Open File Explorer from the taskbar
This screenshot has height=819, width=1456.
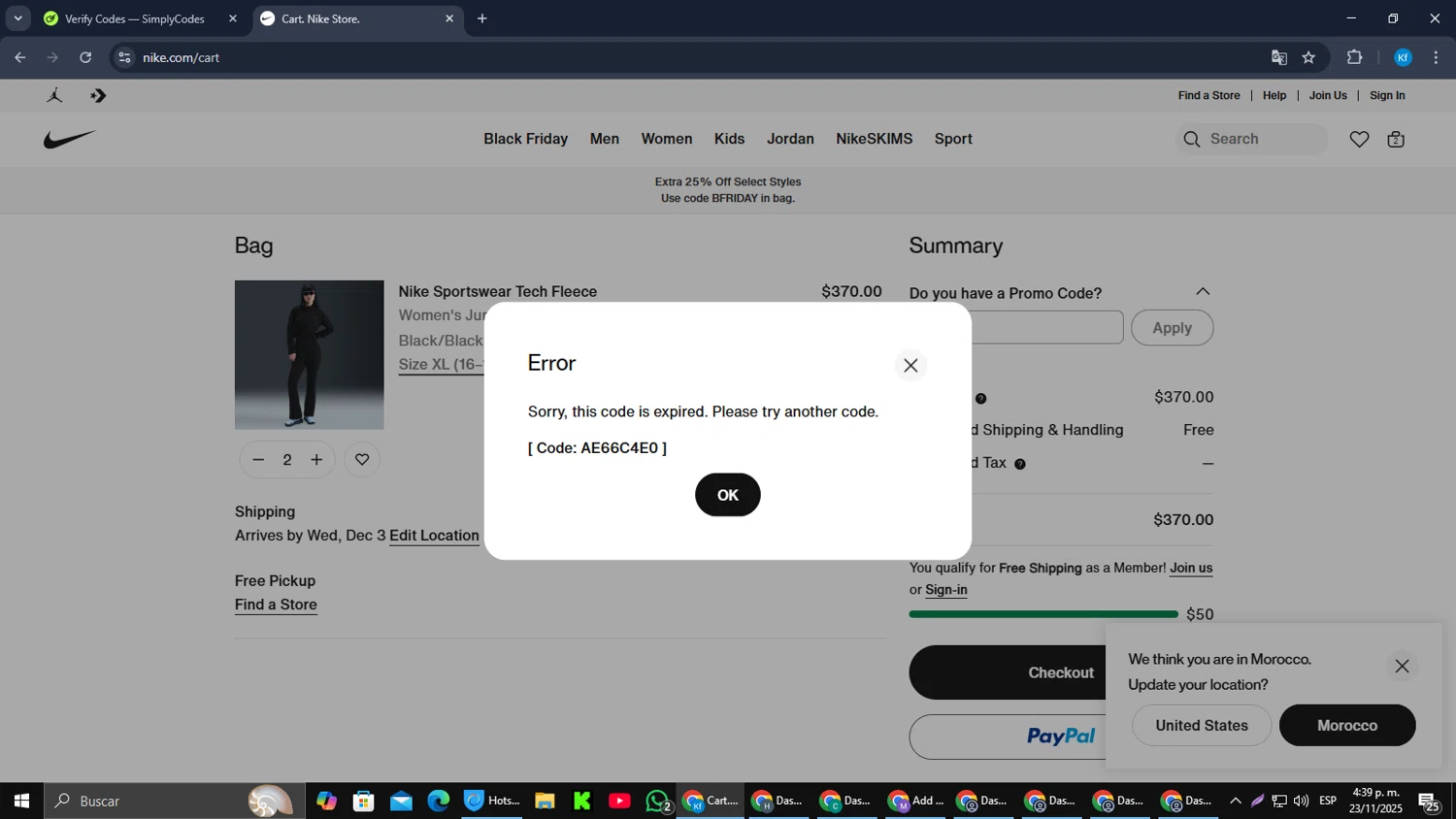[x=545, y=801]
